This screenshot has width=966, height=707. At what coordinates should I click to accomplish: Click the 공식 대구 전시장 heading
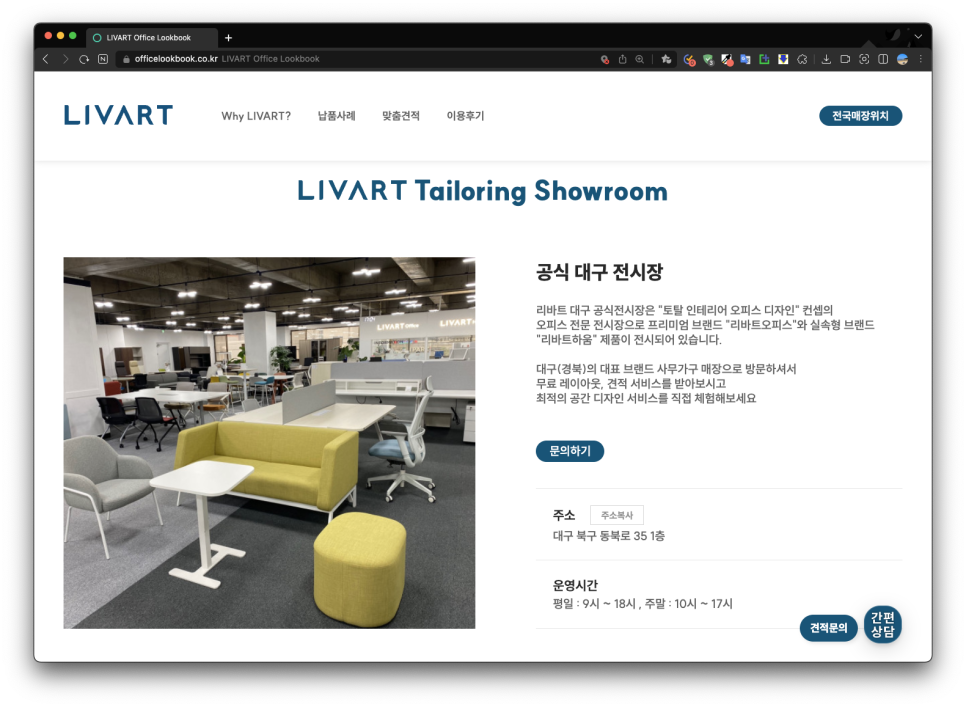(599, 272)
